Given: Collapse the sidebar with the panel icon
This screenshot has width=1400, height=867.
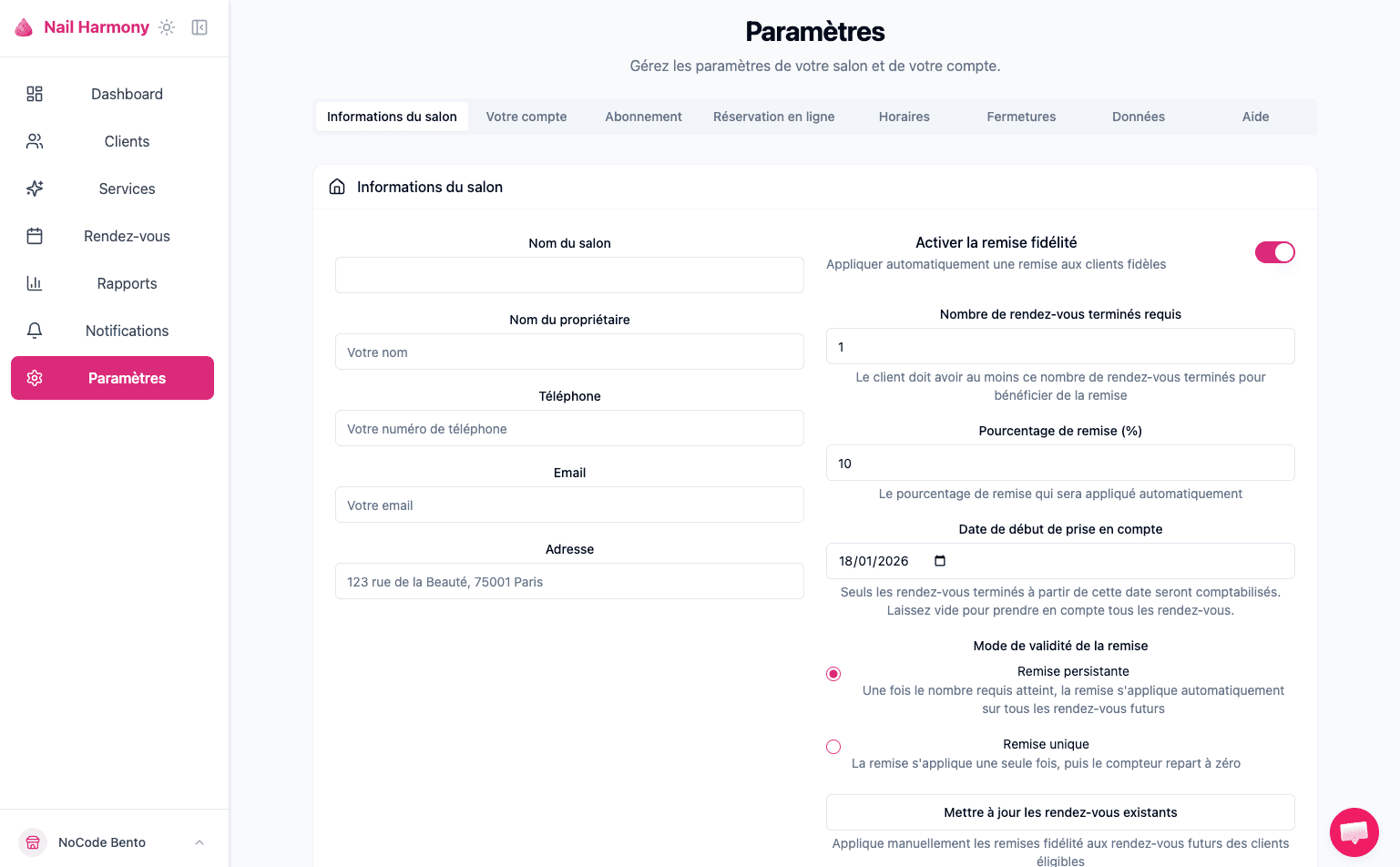Looking at the screenshot, I should coord(199,27).
